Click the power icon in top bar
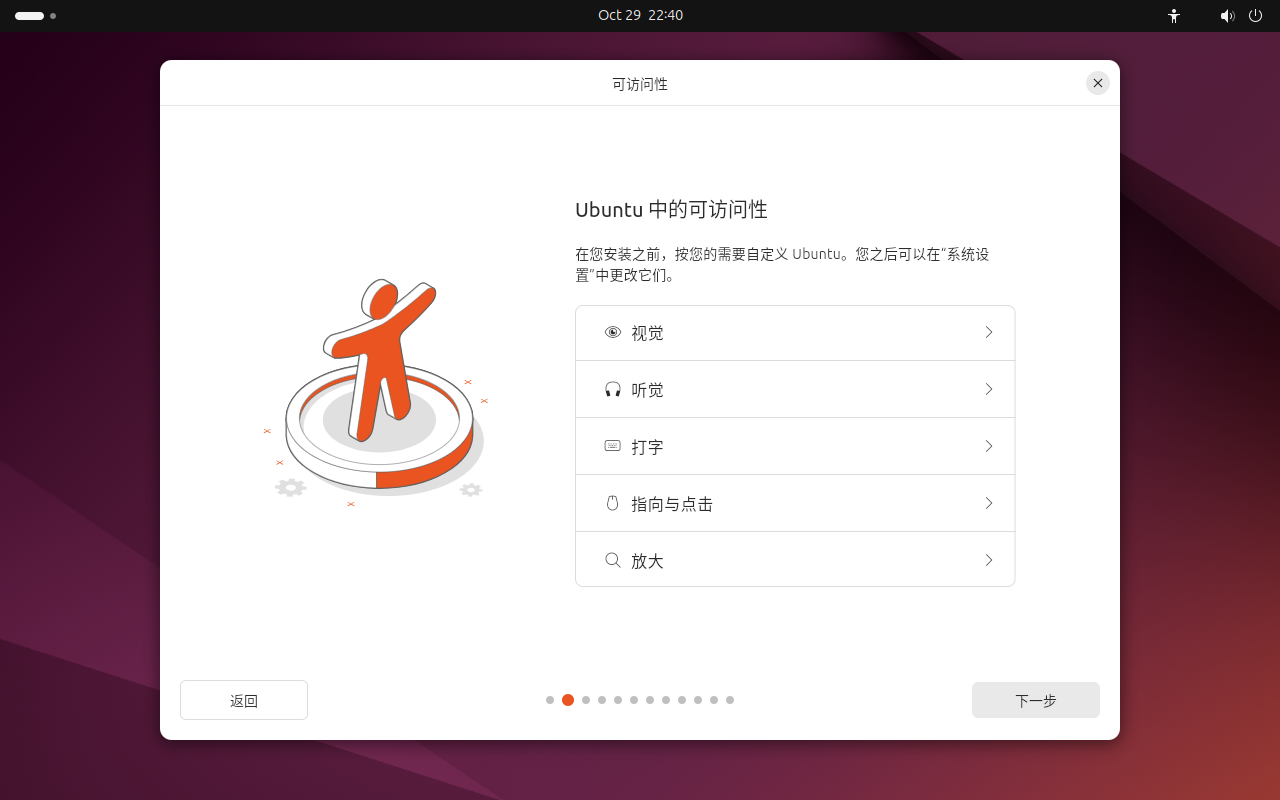 (x=1256, y=16)
